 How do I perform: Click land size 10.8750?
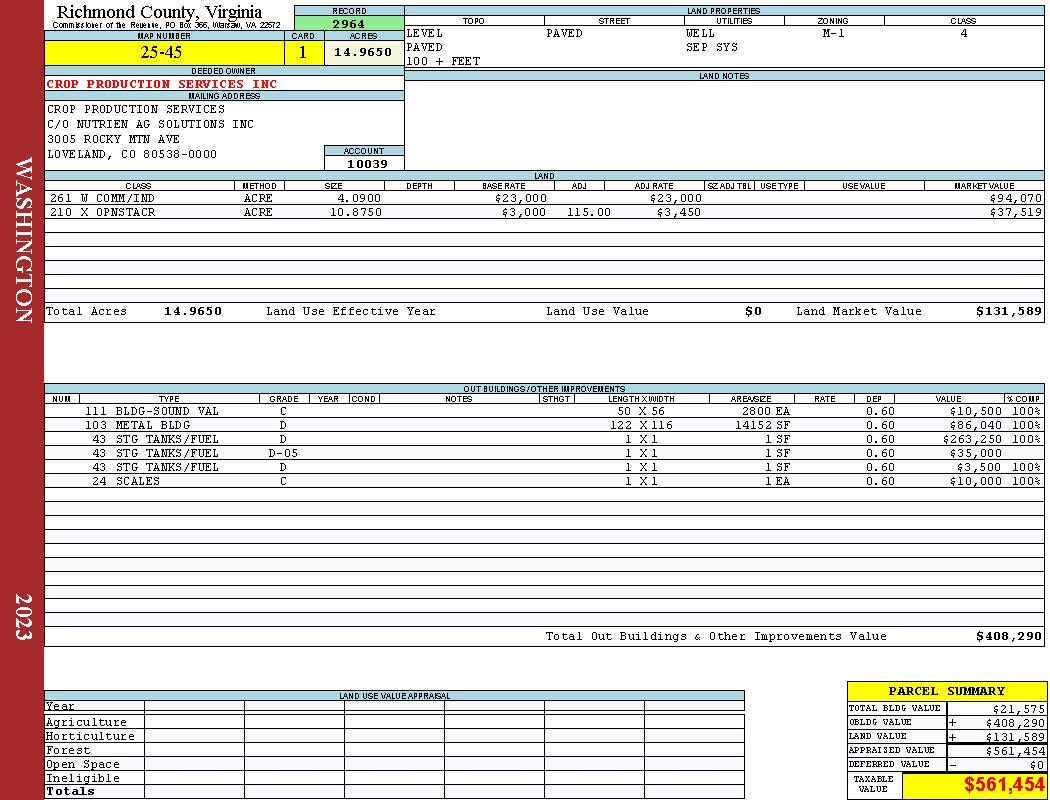(356, 212)
